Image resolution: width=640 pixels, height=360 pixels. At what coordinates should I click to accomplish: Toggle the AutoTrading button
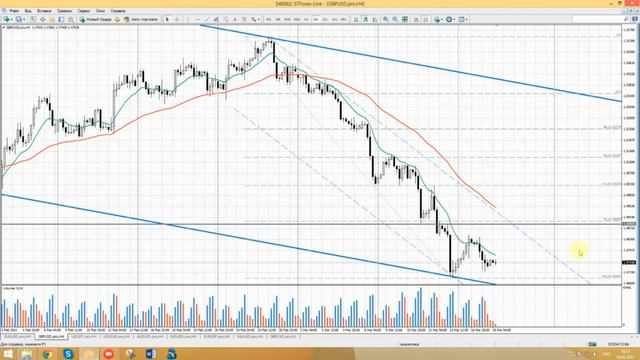click(141, 19)
